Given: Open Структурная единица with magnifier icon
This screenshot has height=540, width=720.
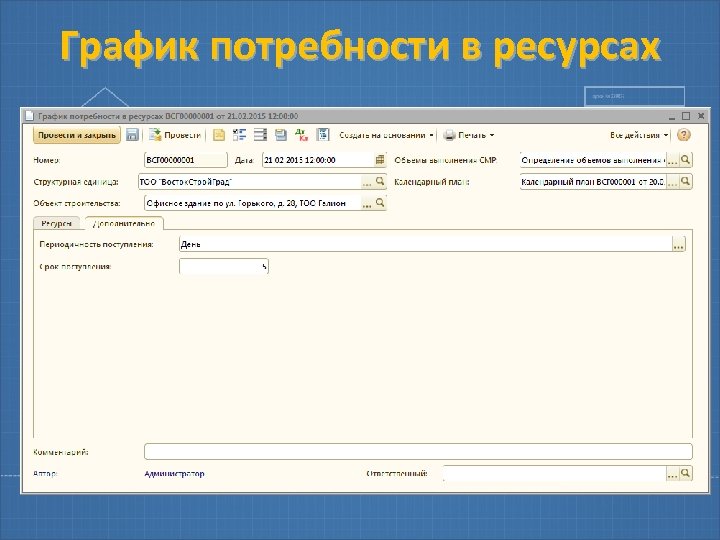Looking at the screenshot, I should [x=380, y=181].
